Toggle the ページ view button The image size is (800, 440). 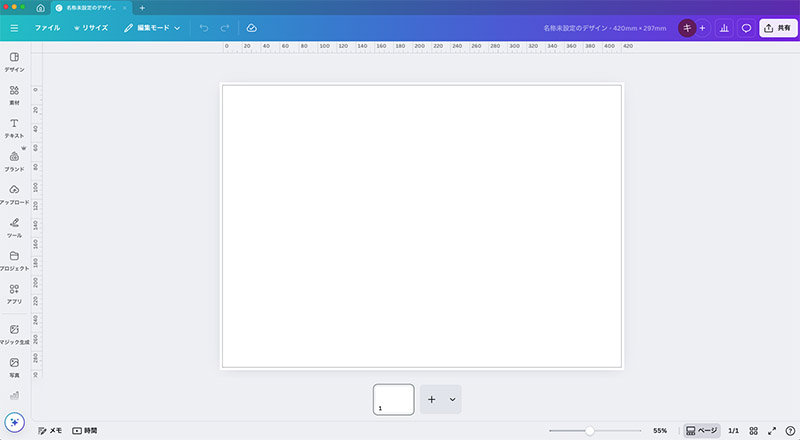coord(702,430)
